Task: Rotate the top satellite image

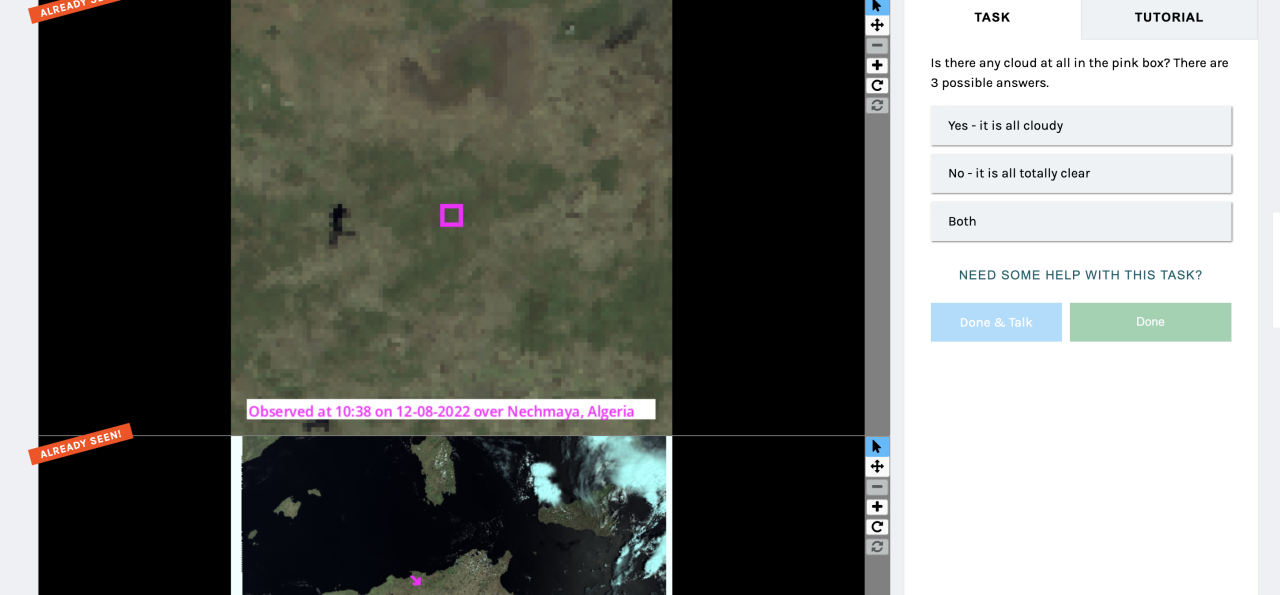Action: (877, 85)
